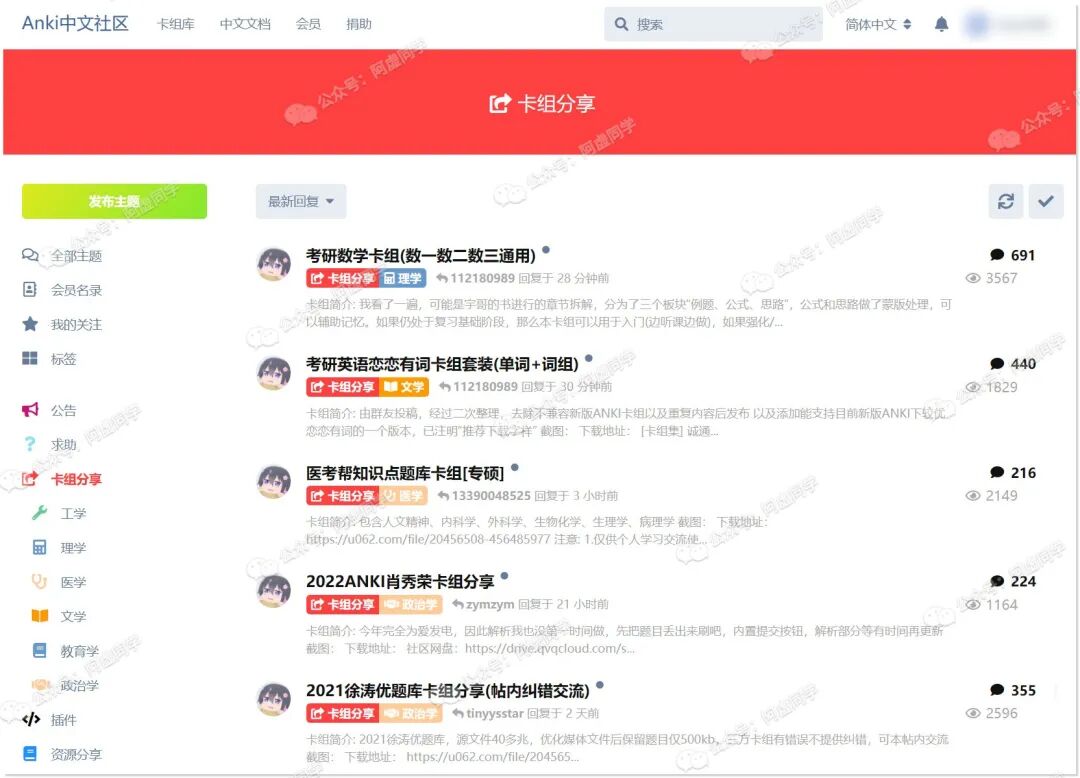Click the mark-all-read checkmark button

pos(1046,201)
